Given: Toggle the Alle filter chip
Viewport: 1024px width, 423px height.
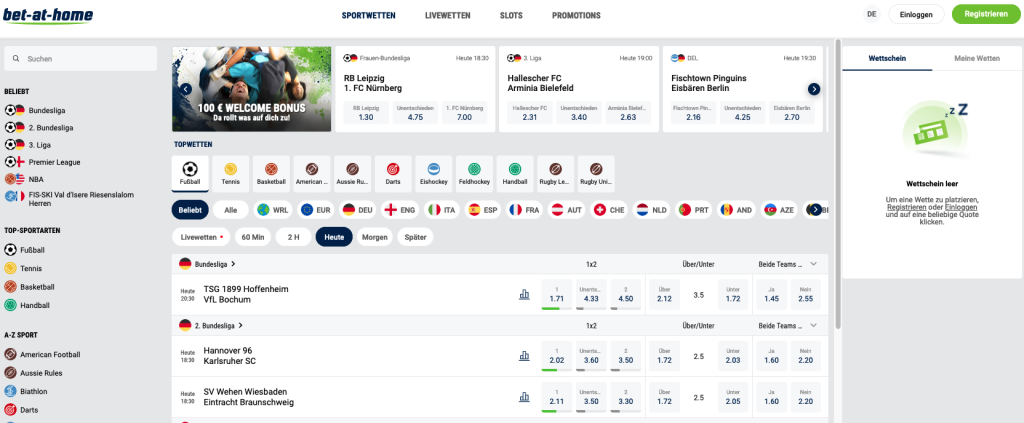Looking at the screenshot, I should [230, 210].
